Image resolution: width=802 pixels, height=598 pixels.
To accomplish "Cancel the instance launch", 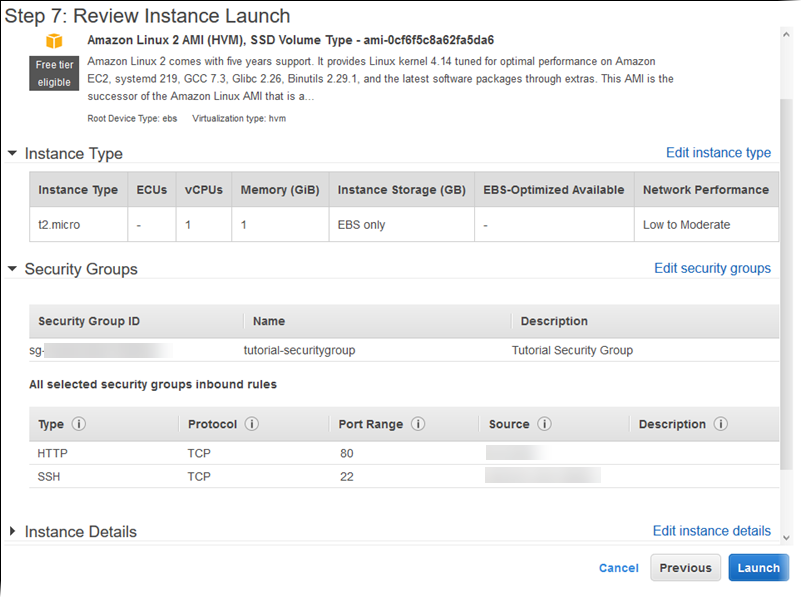I will click(x=618, y=568).
